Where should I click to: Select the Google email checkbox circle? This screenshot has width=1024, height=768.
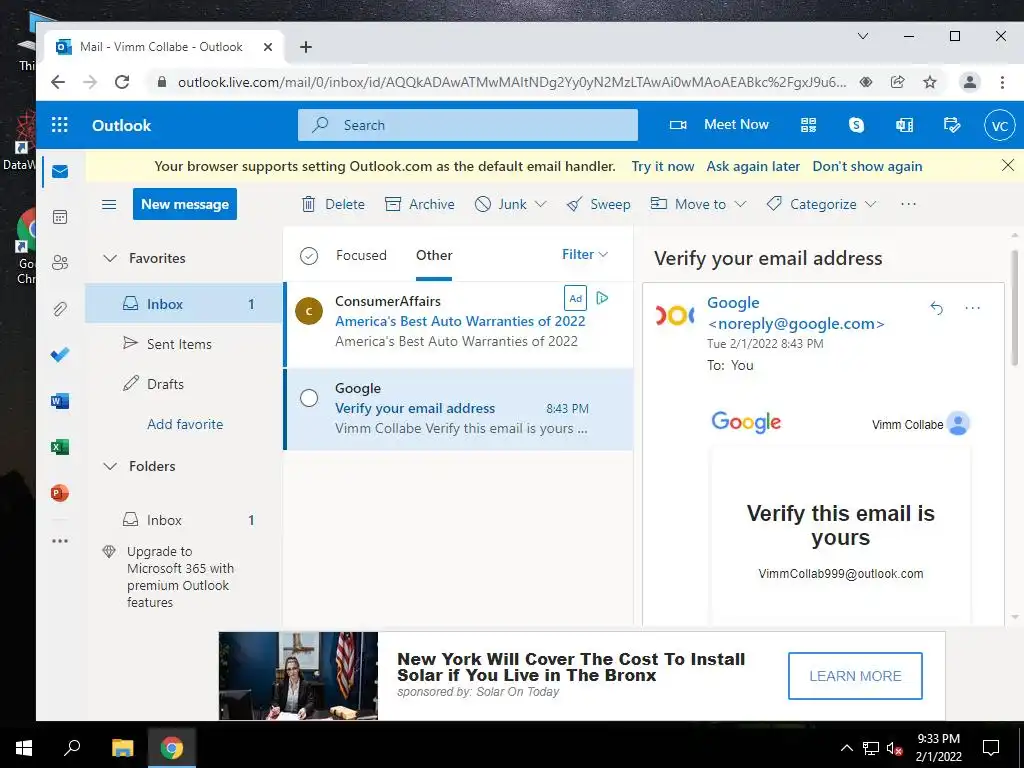(x=309, y=398)
